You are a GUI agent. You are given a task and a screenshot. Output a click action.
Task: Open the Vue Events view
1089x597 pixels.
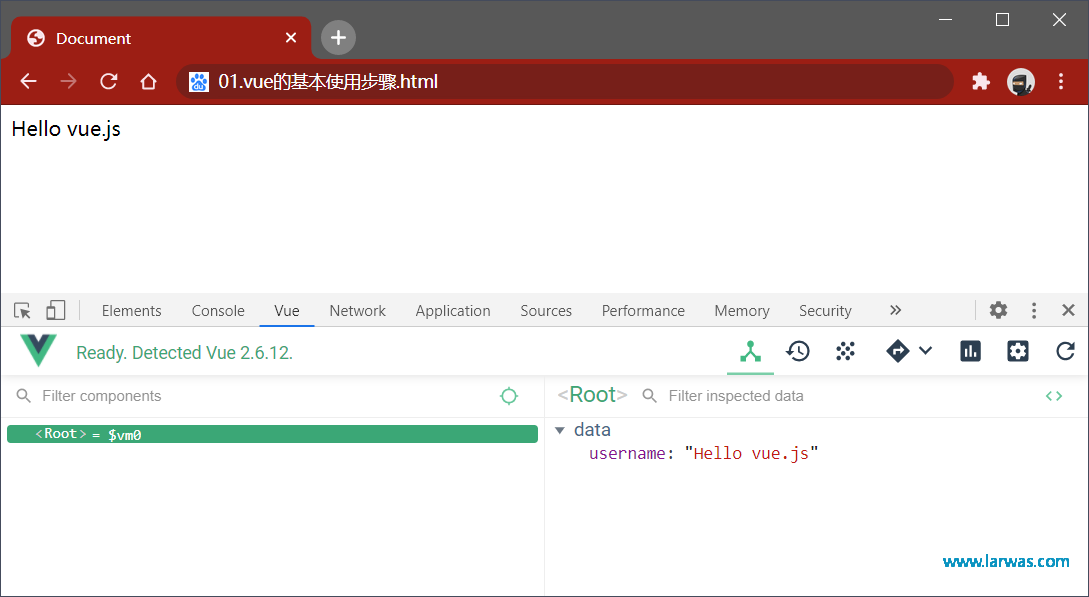tap(845, 351)
